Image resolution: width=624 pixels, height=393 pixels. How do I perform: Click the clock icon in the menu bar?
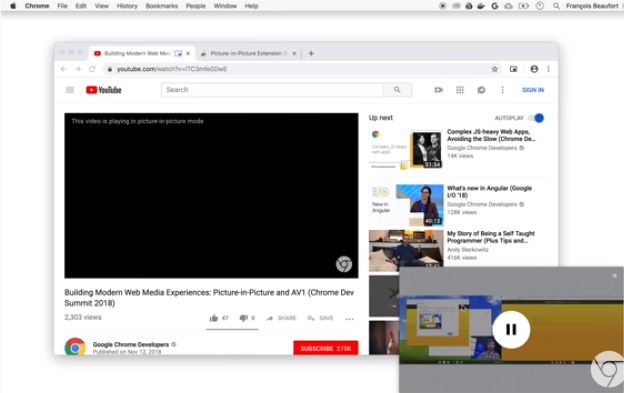(x=540, y=6)
